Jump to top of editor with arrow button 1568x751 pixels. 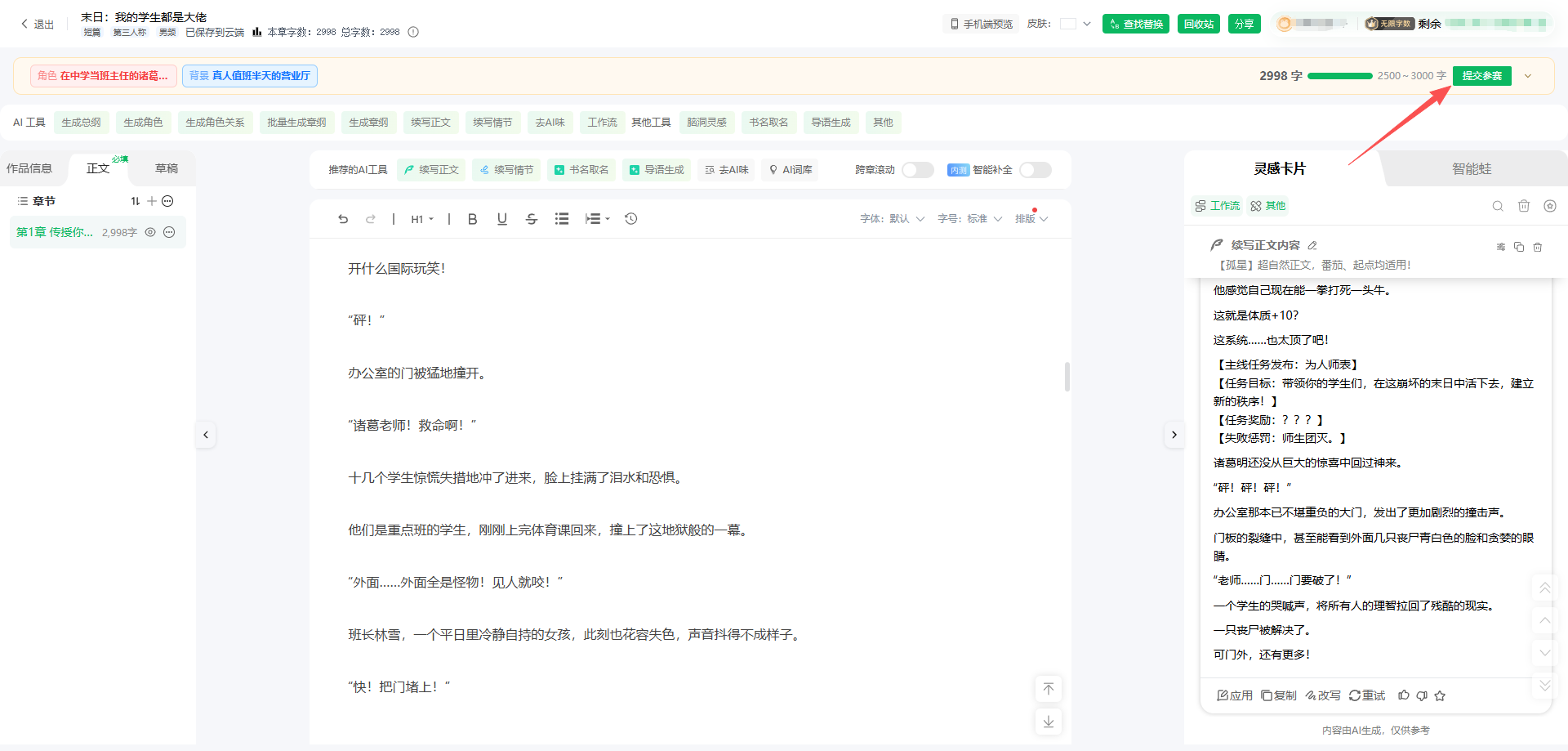[x=1049, y=689]
